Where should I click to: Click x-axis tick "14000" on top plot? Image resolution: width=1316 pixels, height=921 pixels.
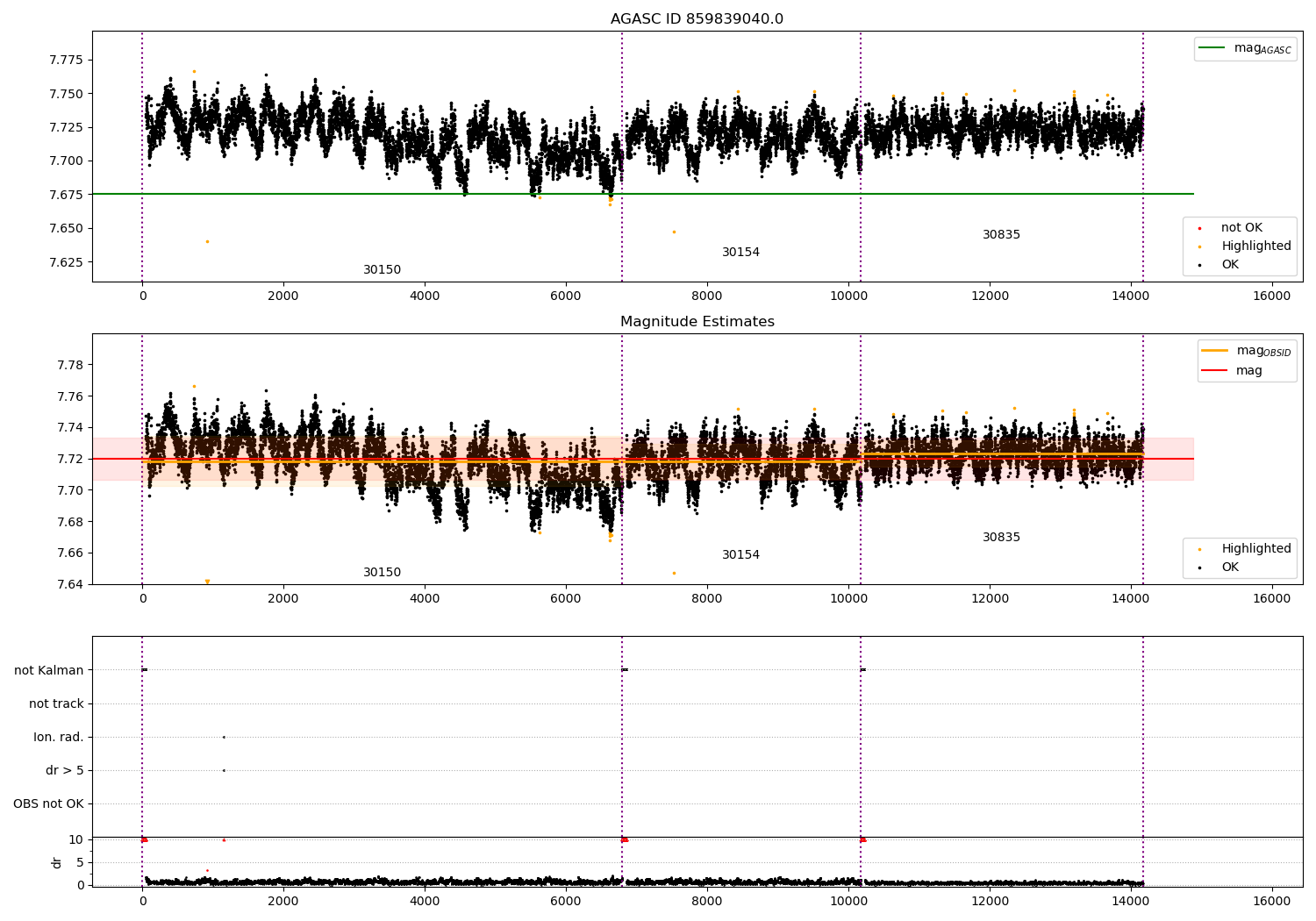pyautogui.click(x=1130, y=296)
